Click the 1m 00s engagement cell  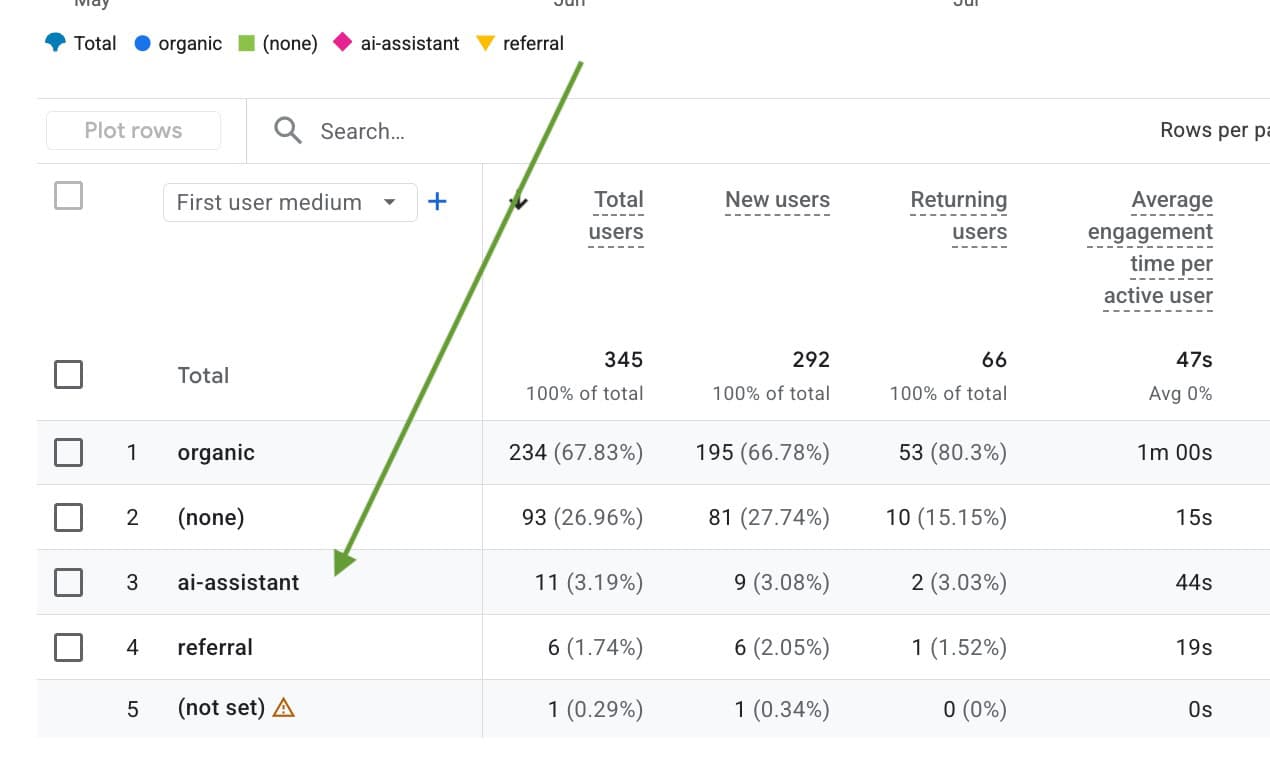point(1175,453)
